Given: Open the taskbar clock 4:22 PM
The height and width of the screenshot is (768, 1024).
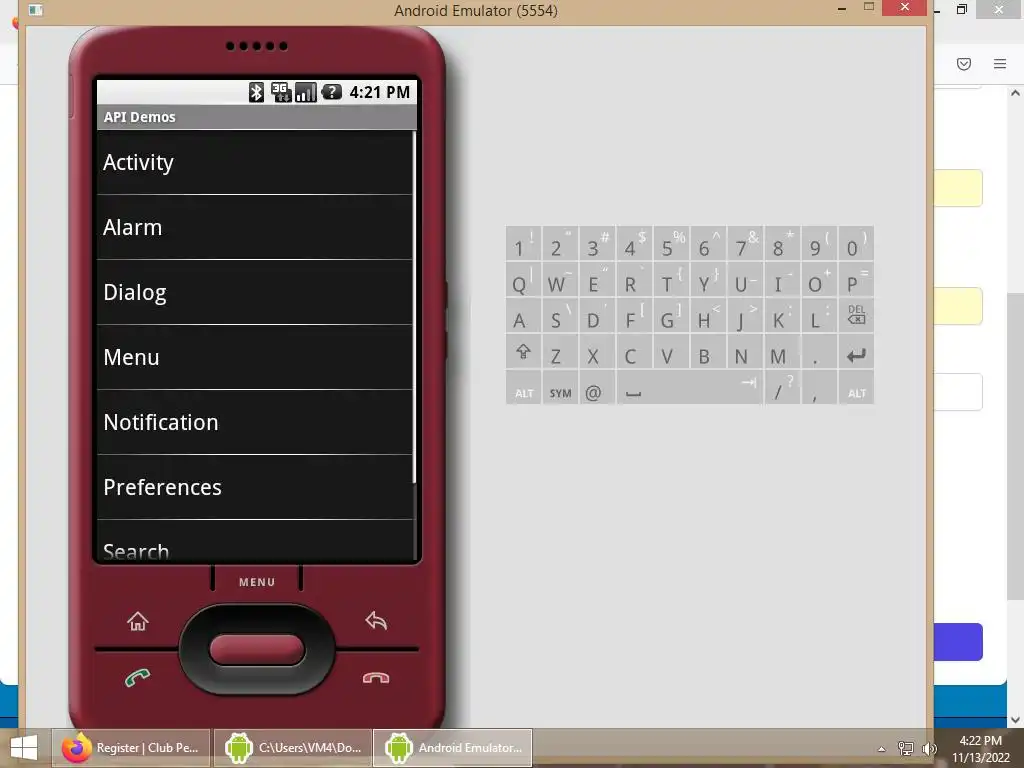Looking at the screenshot, I should pos(980,748).
